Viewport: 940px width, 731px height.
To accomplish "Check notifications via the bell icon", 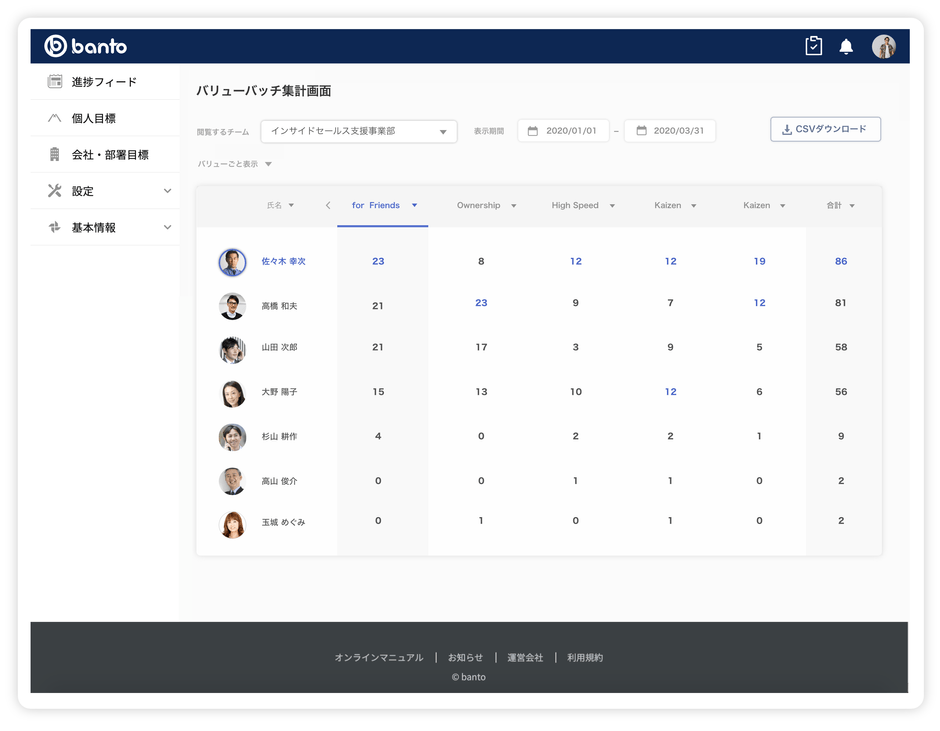I will (x=846, y=45).
